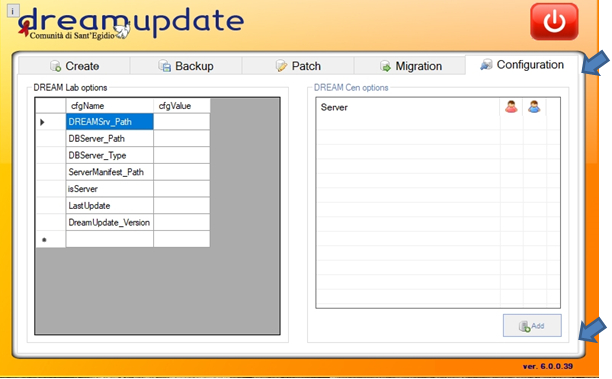Viewport: 612px width, 379px height.
Task: Click the blue user icon column header
Action: pos(534,107)
